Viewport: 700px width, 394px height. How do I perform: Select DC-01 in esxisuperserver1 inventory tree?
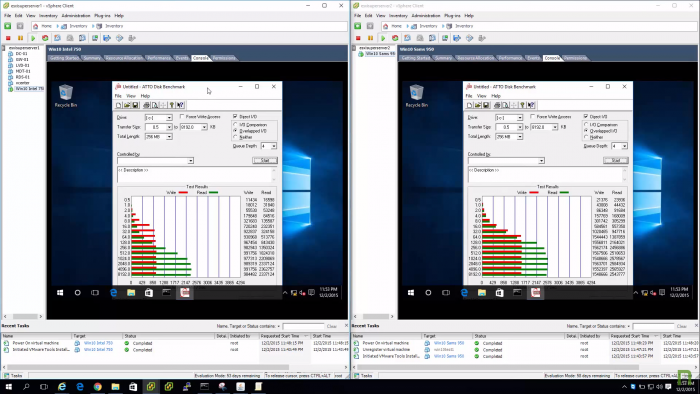pyautogui.click(x=22, y=54)
